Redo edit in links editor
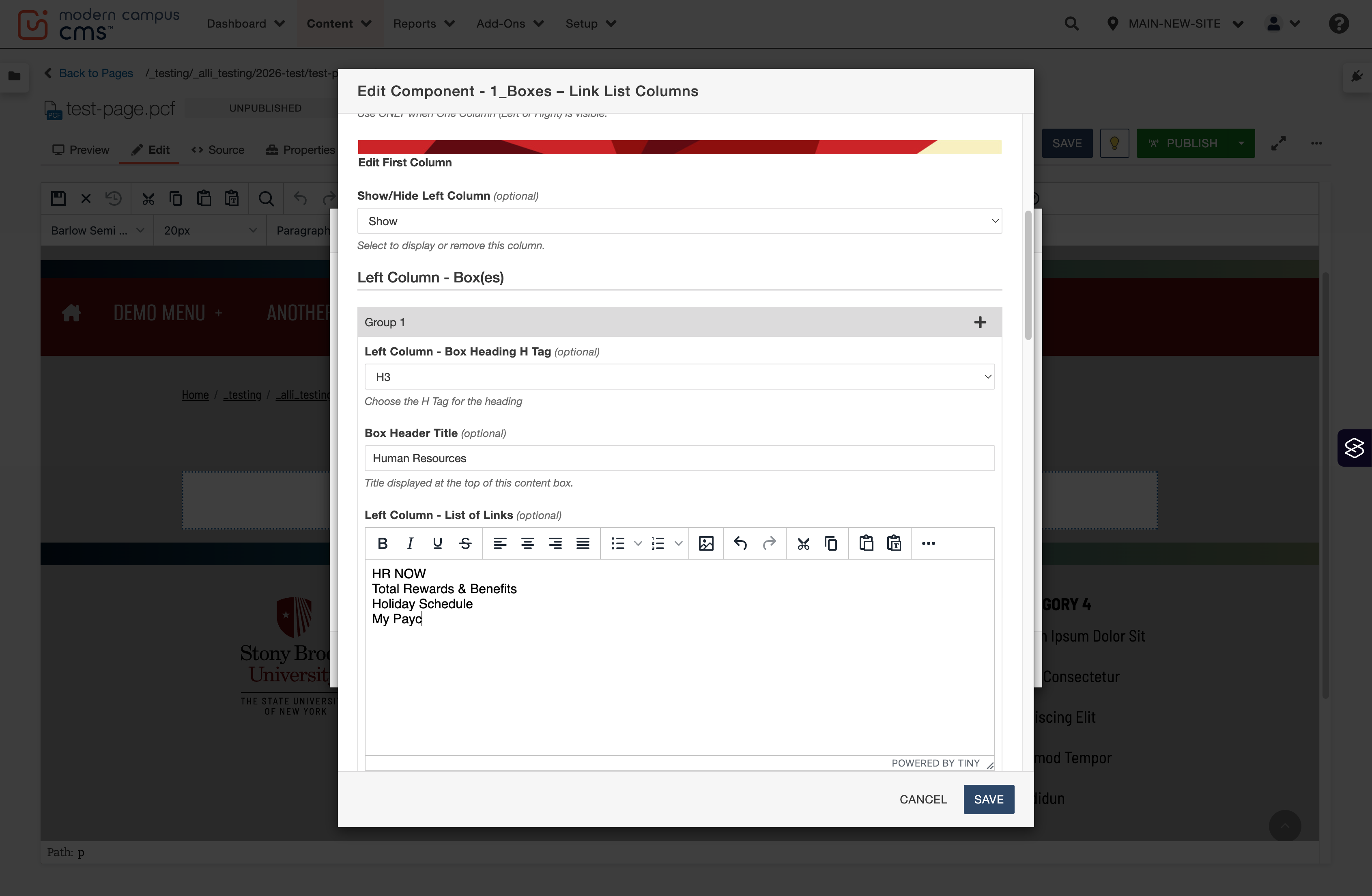The width and height of the screenshot is (1372, 896). click(769, 543)
